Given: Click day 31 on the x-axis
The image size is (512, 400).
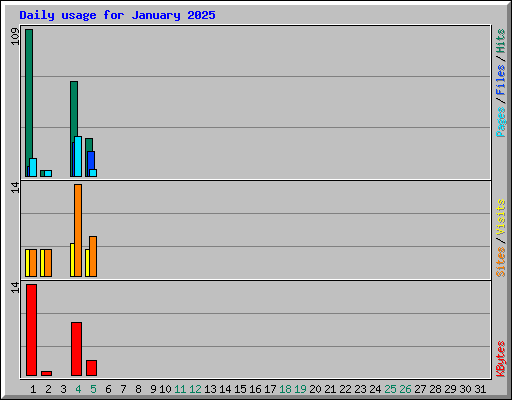Looking at the screenshot, I should pyautogui.click(x=480, y=389).
